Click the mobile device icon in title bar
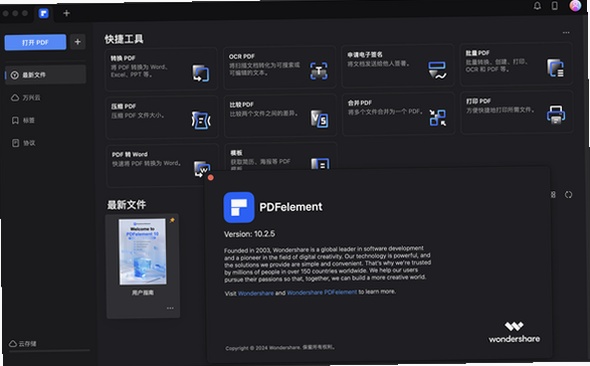This screenshot has height=366, width=590. tap(555, 6)
